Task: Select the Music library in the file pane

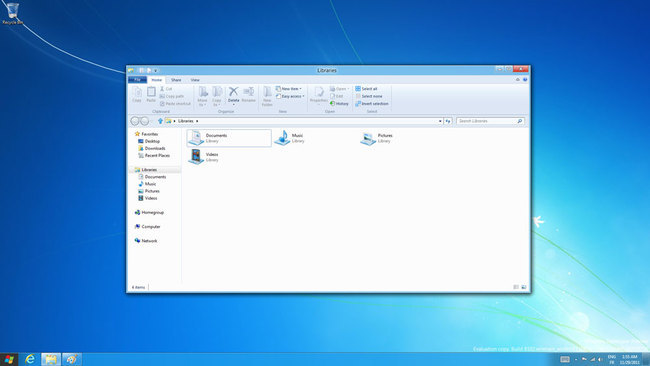Action: 289,138
